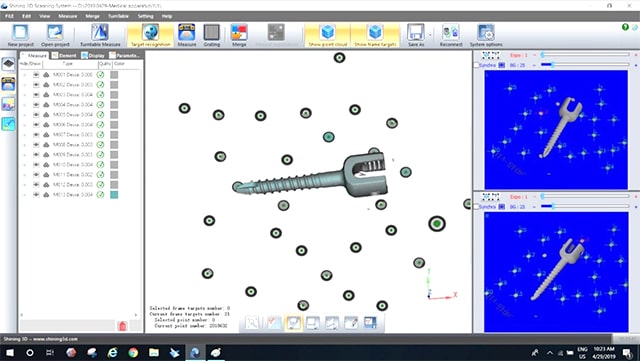Toggle Target recognition in the toolbar

[151, 35]
